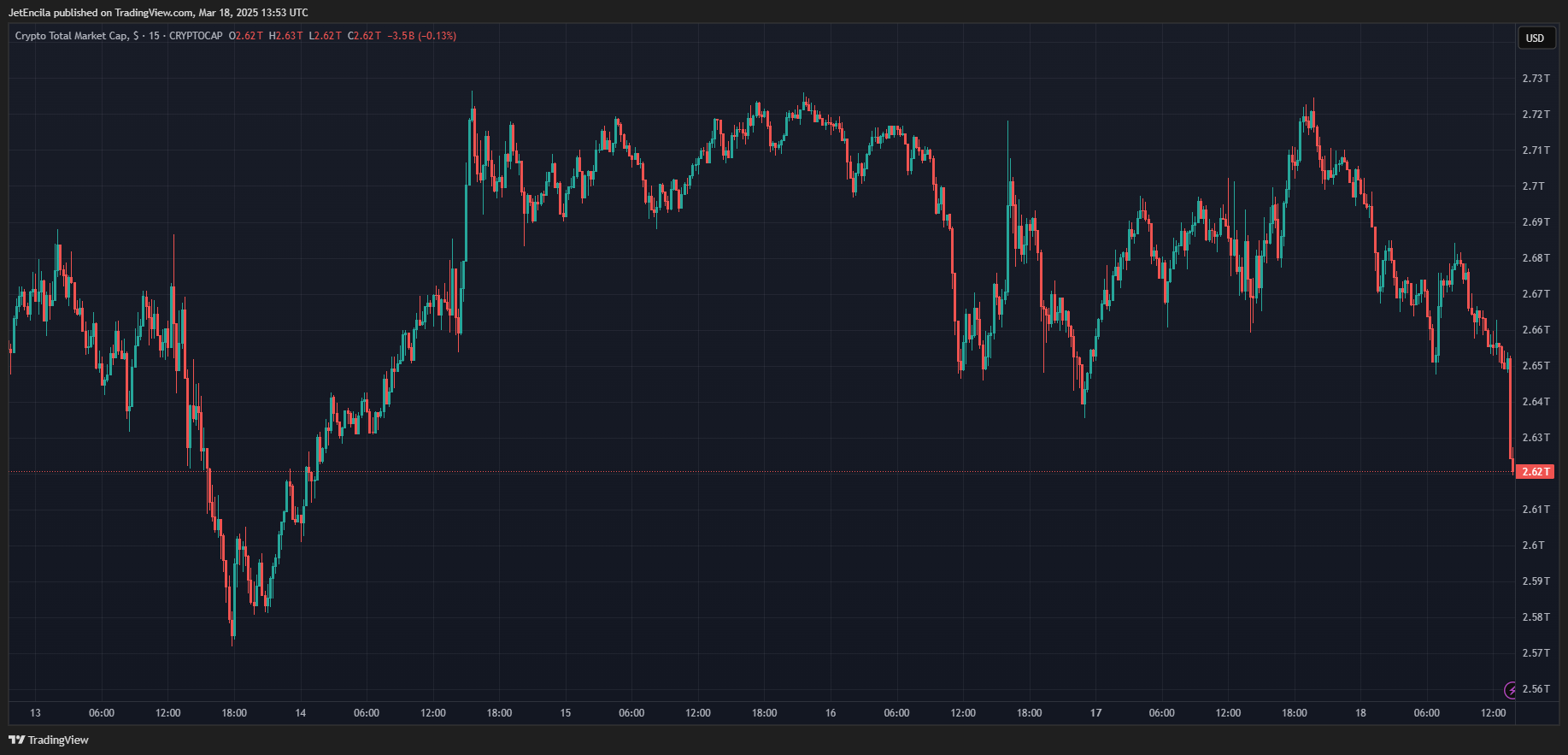Image resolution: width=1568 pixels, height=755 pixels.
Task: Click the 2.7T price axis label
Action: tap(1533, 186)
